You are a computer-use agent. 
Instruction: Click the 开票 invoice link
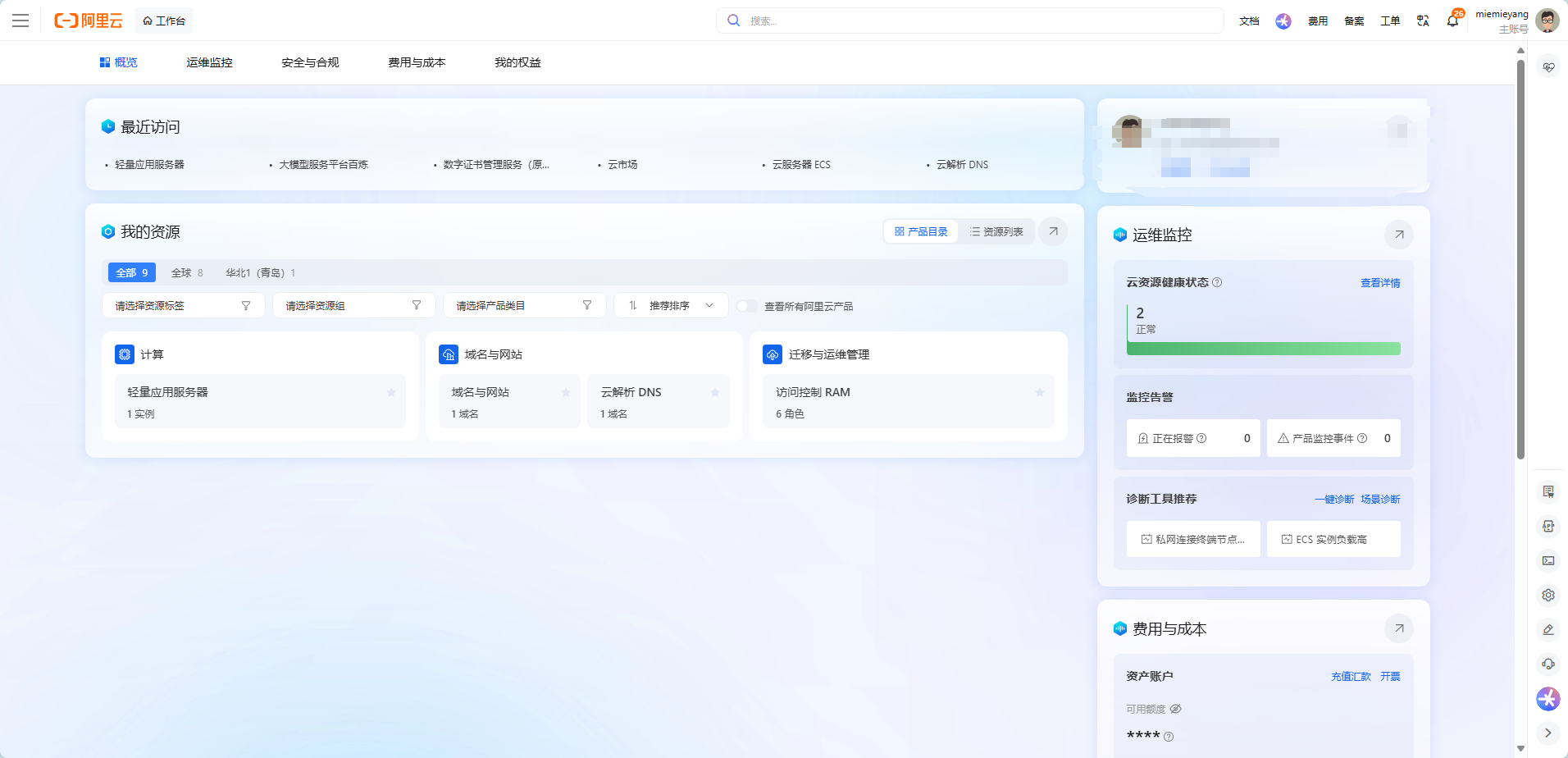[1390, 677]
